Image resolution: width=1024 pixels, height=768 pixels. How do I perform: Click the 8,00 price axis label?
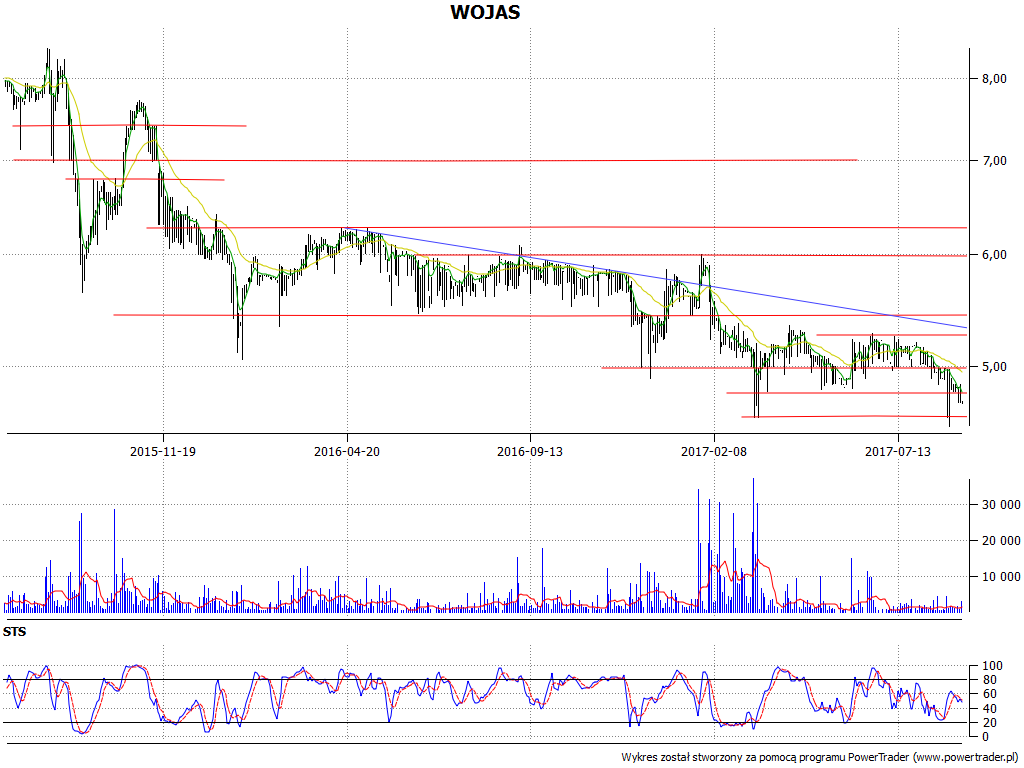994,78
